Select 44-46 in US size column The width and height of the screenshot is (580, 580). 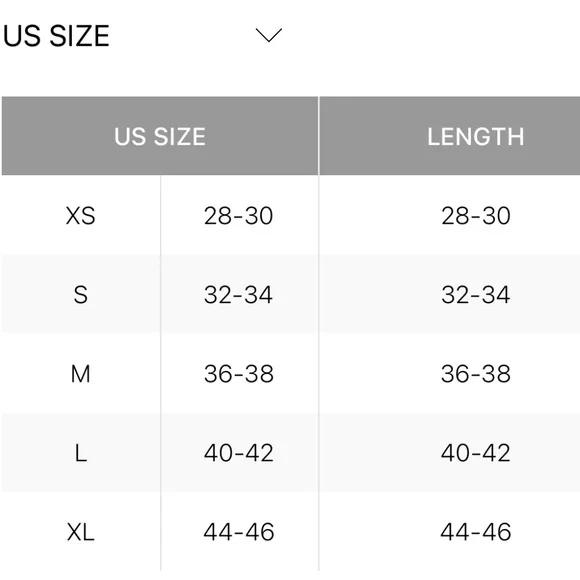coord(239,532)
